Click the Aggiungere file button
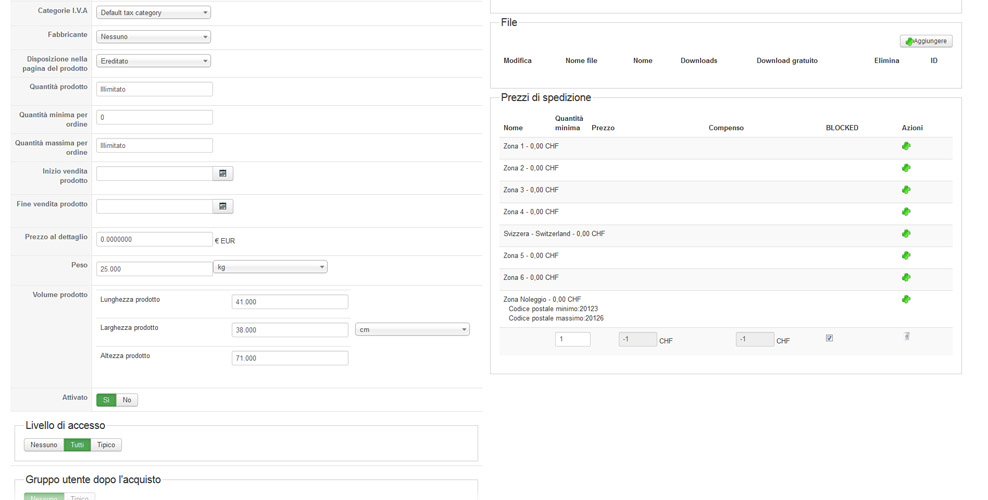This screenshot has height=500, width=988. 926,41
